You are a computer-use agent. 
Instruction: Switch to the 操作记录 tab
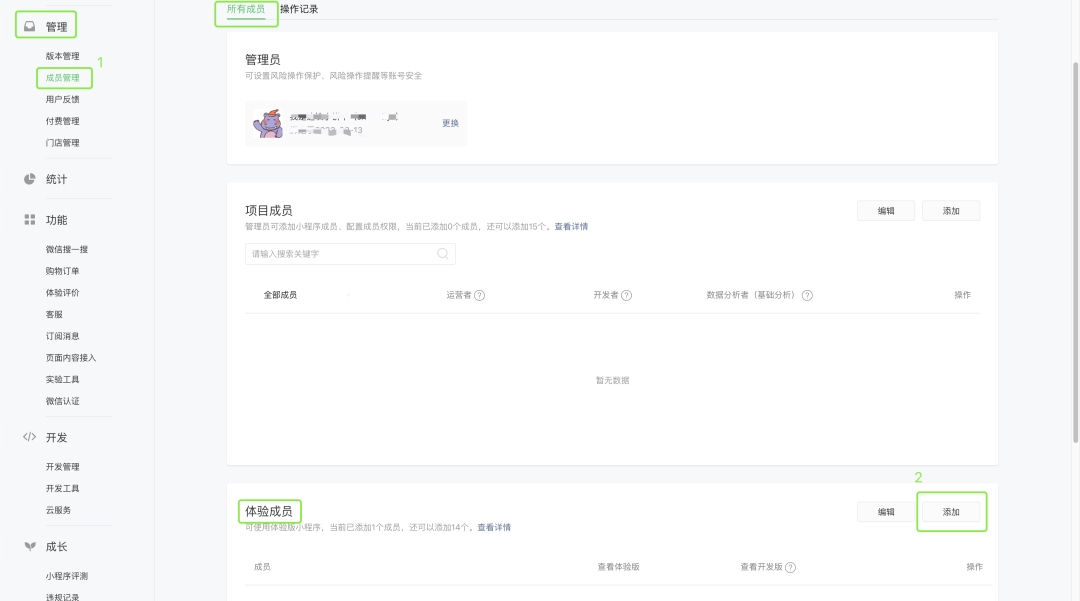point(299,10)
